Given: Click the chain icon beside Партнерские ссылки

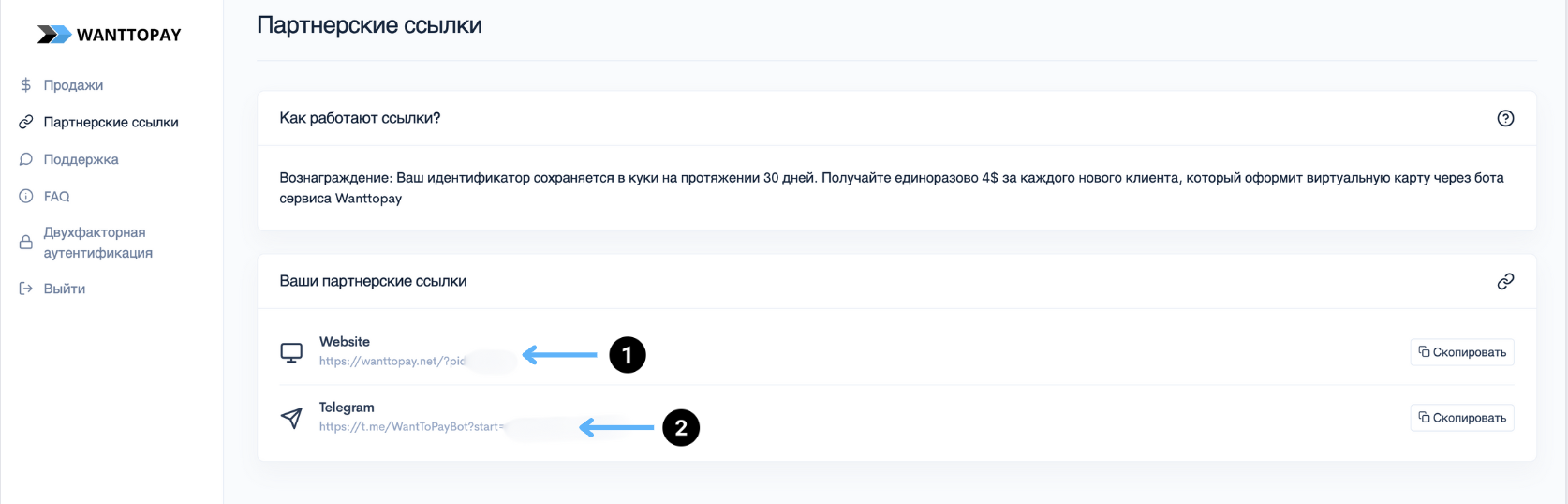Looking at the screenshot, I should click(26, 123).
